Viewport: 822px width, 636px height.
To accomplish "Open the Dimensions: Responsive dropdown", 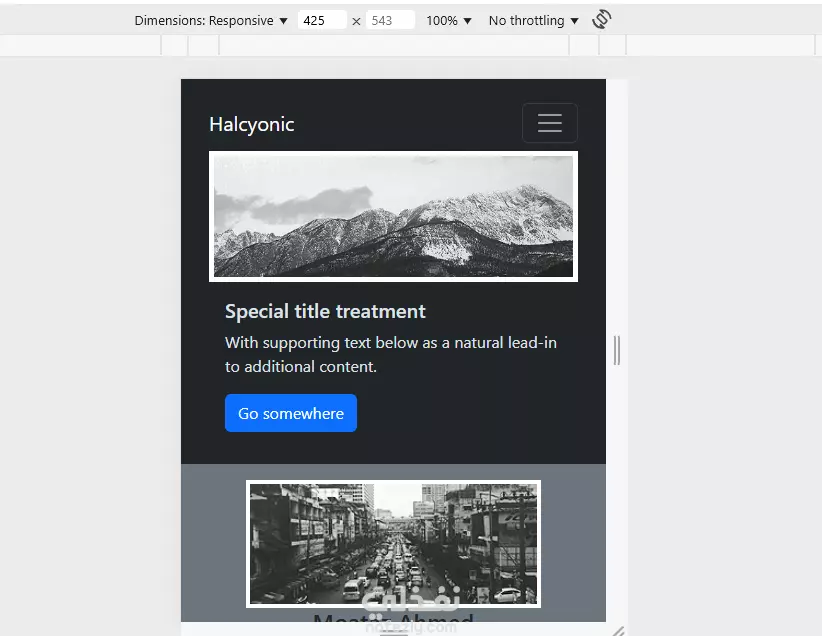I will pyautogui.click(x=211, y=20).
